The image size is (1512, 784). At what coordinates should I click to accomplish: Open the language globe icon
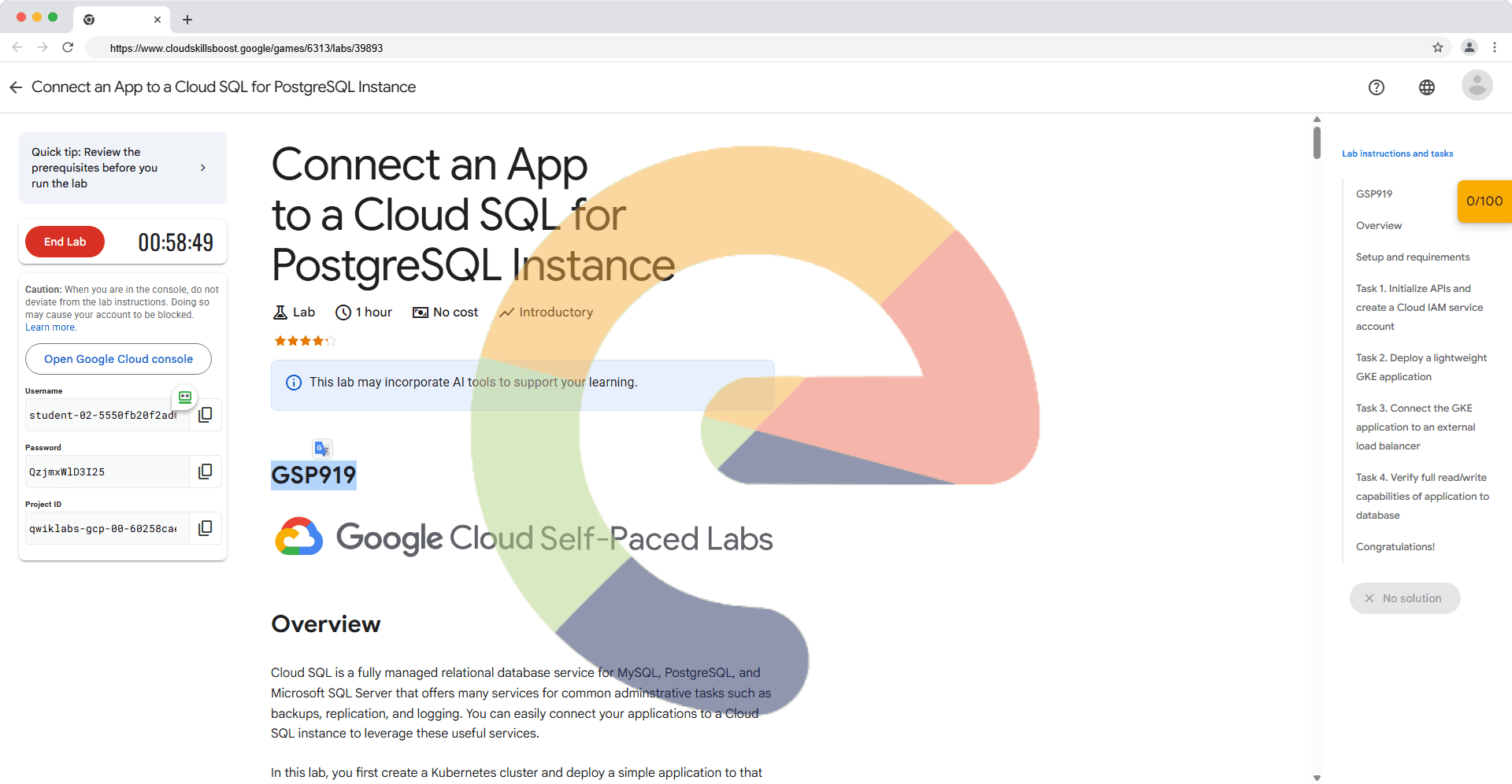coord(1426,87)
